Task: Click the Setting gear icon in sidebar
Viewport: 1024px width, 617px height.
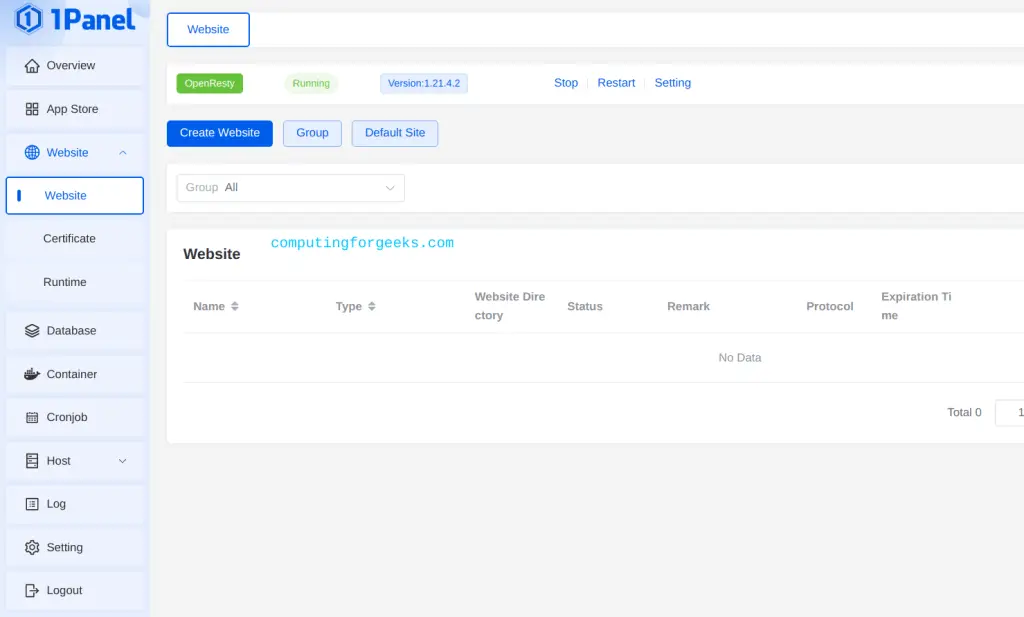Action: coord(31,548)
